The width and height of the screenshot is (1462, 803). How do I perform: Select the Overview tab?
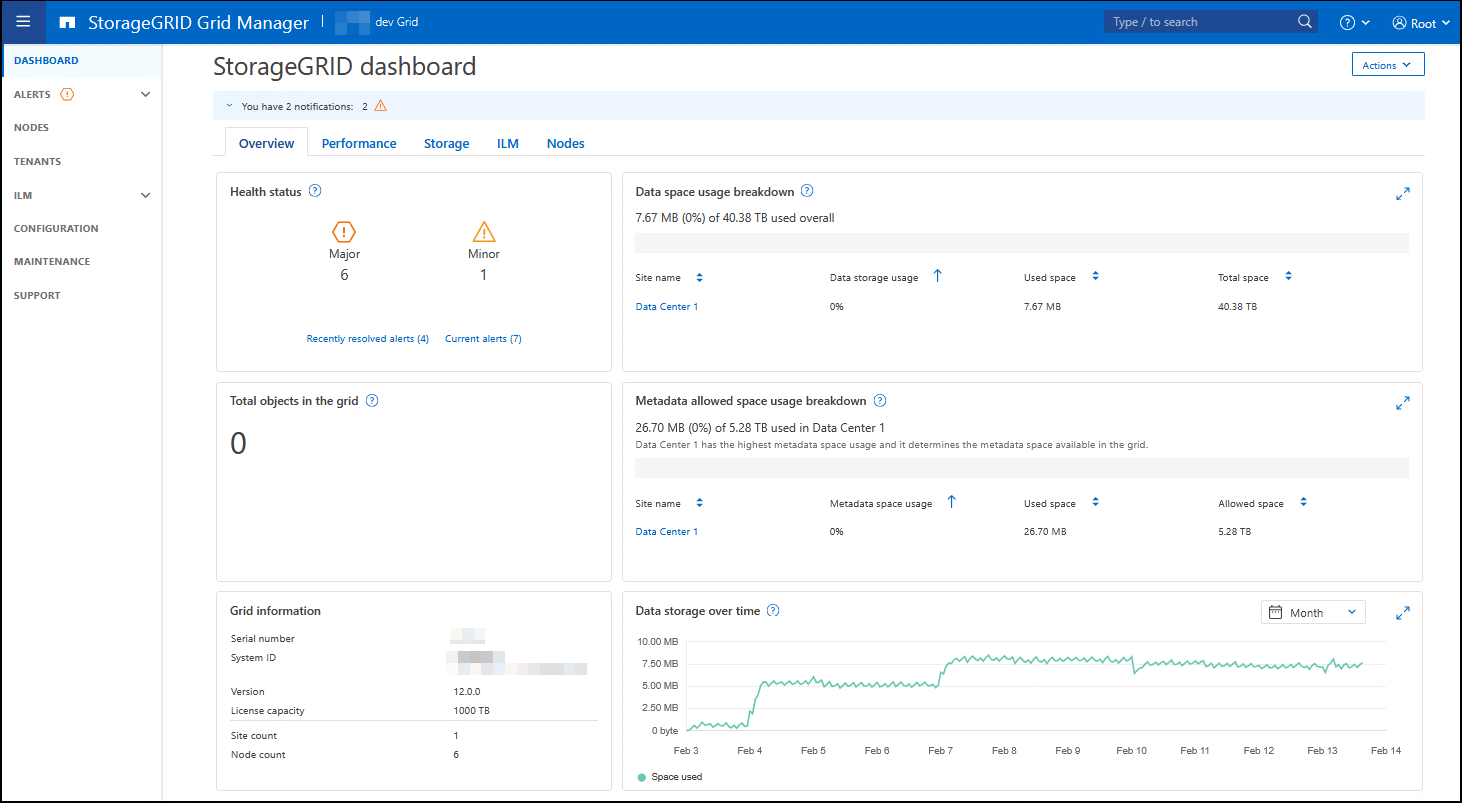coord(266,143)
